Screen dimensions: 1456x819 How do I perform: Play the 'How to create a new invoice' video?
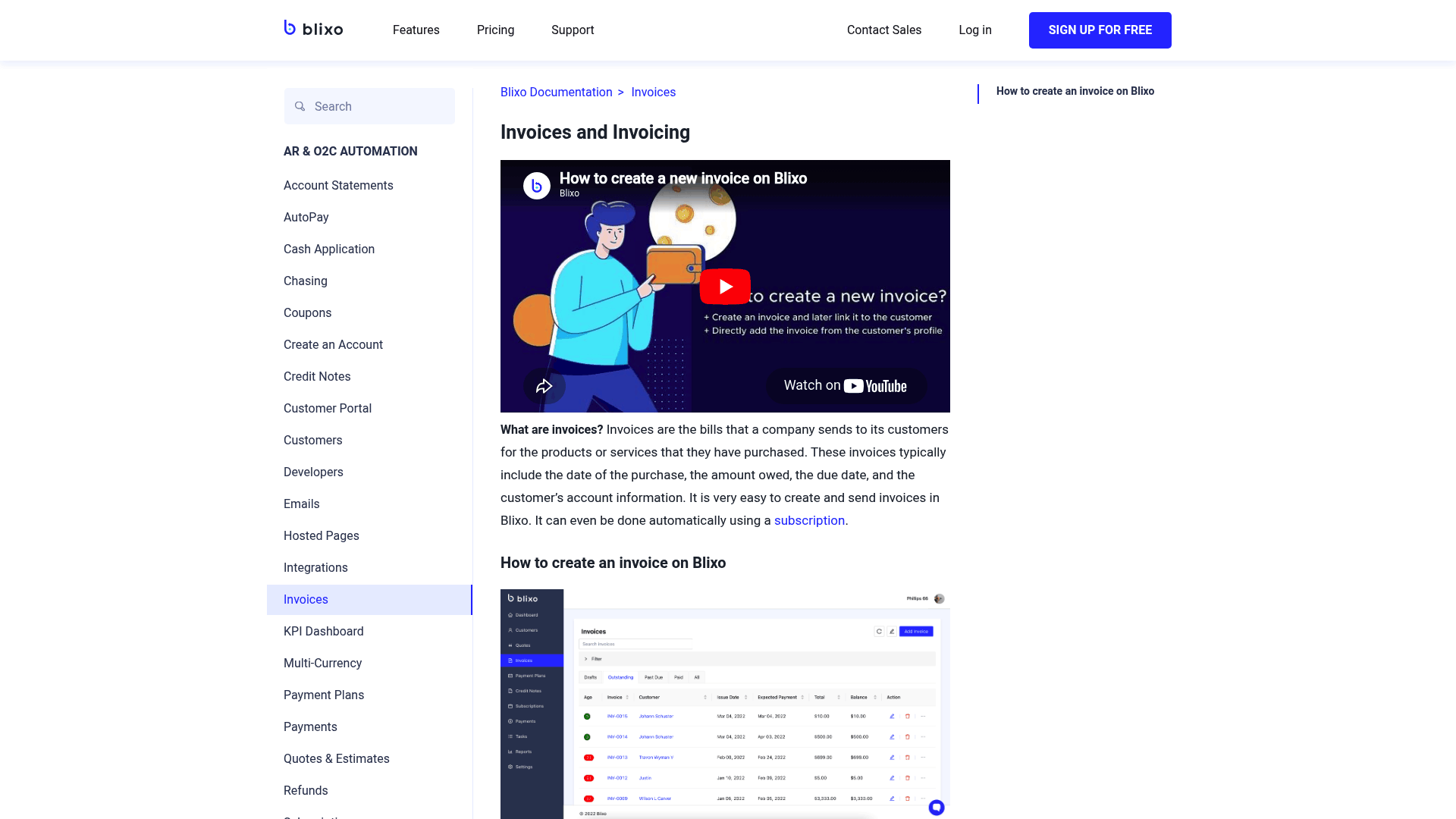pos(725,287)
